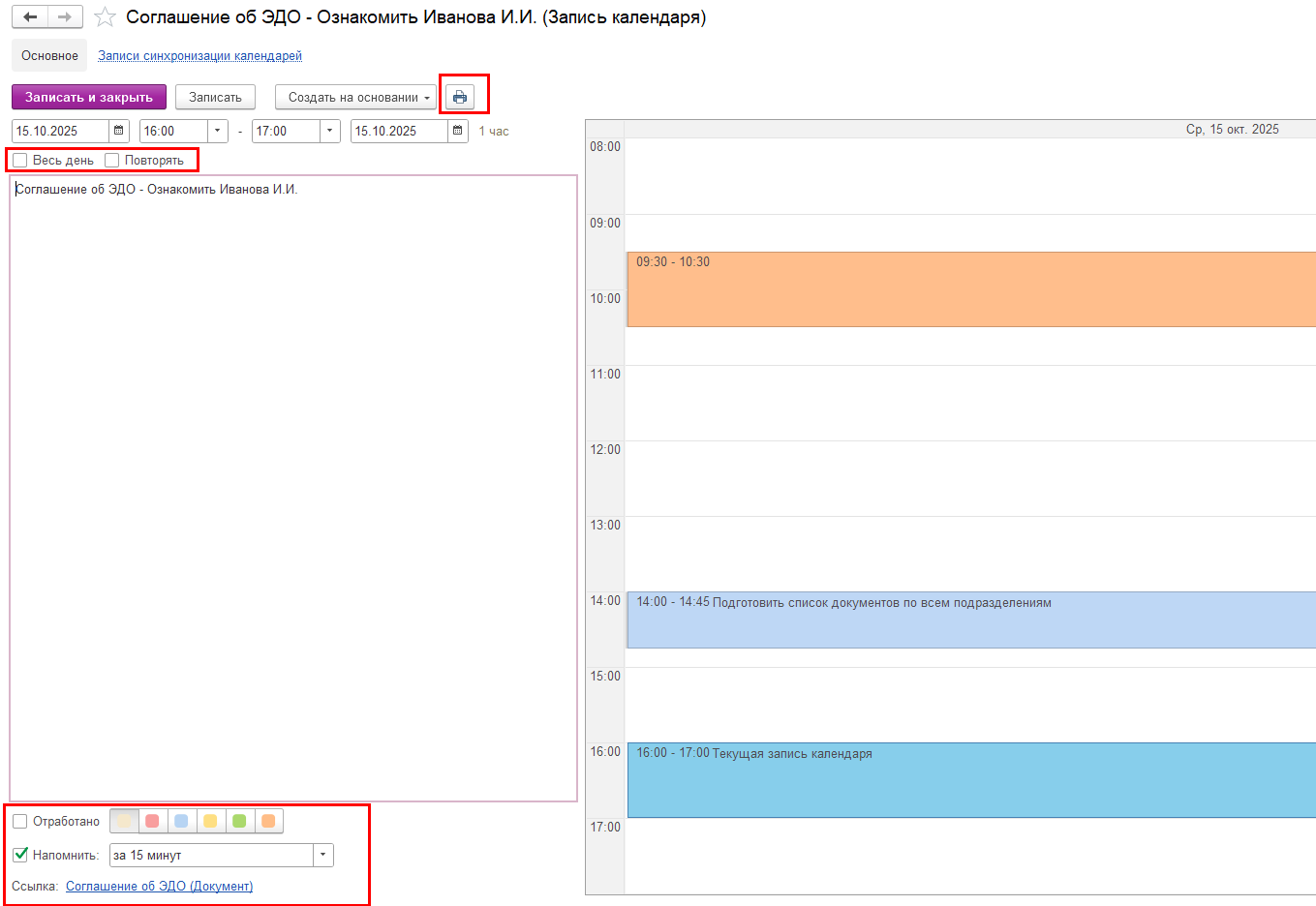Check the 'Отработано' checkbox

20,822
